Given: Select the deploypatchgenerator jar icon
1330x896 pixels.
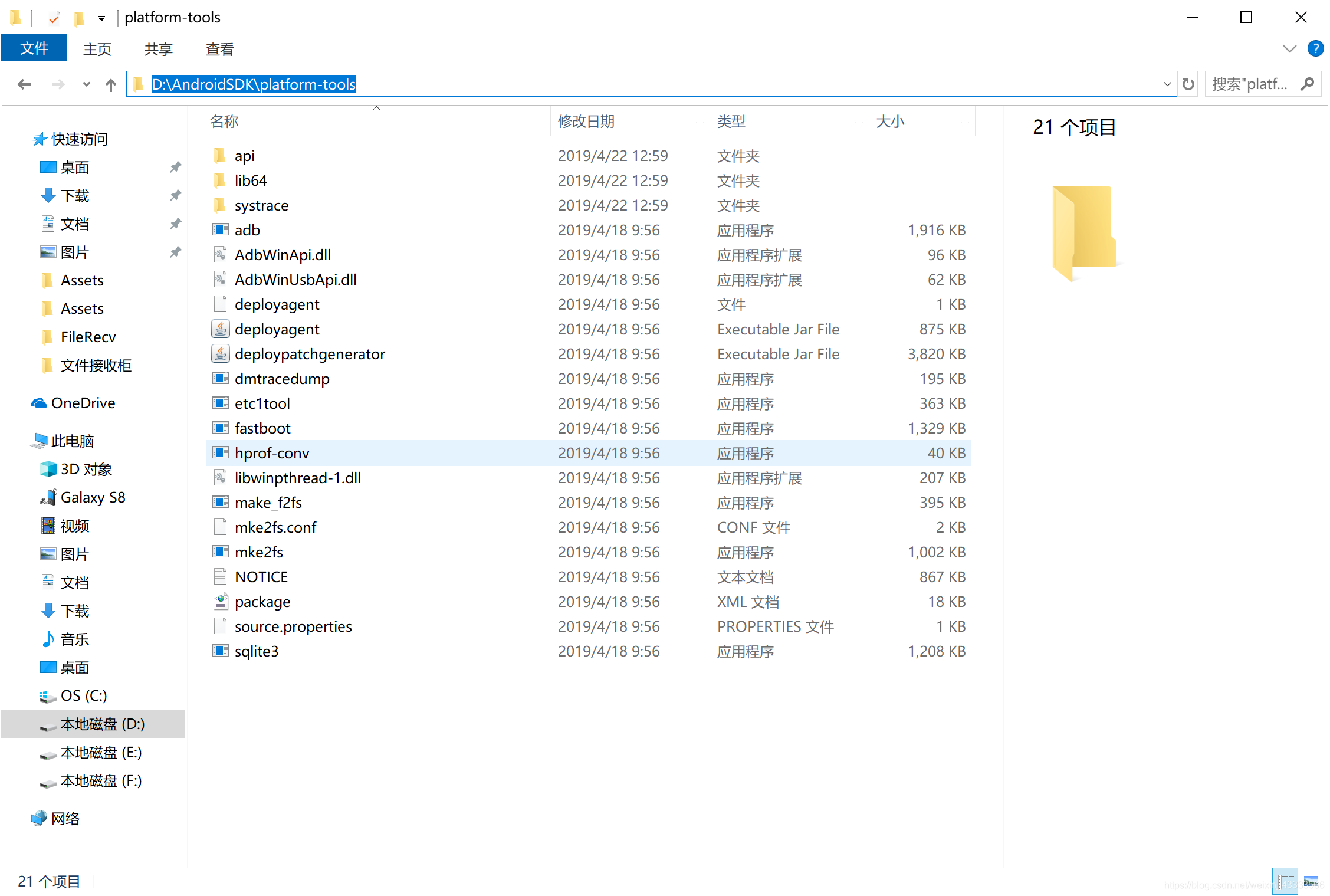Looking at the screenshot, I should point(220,354).
